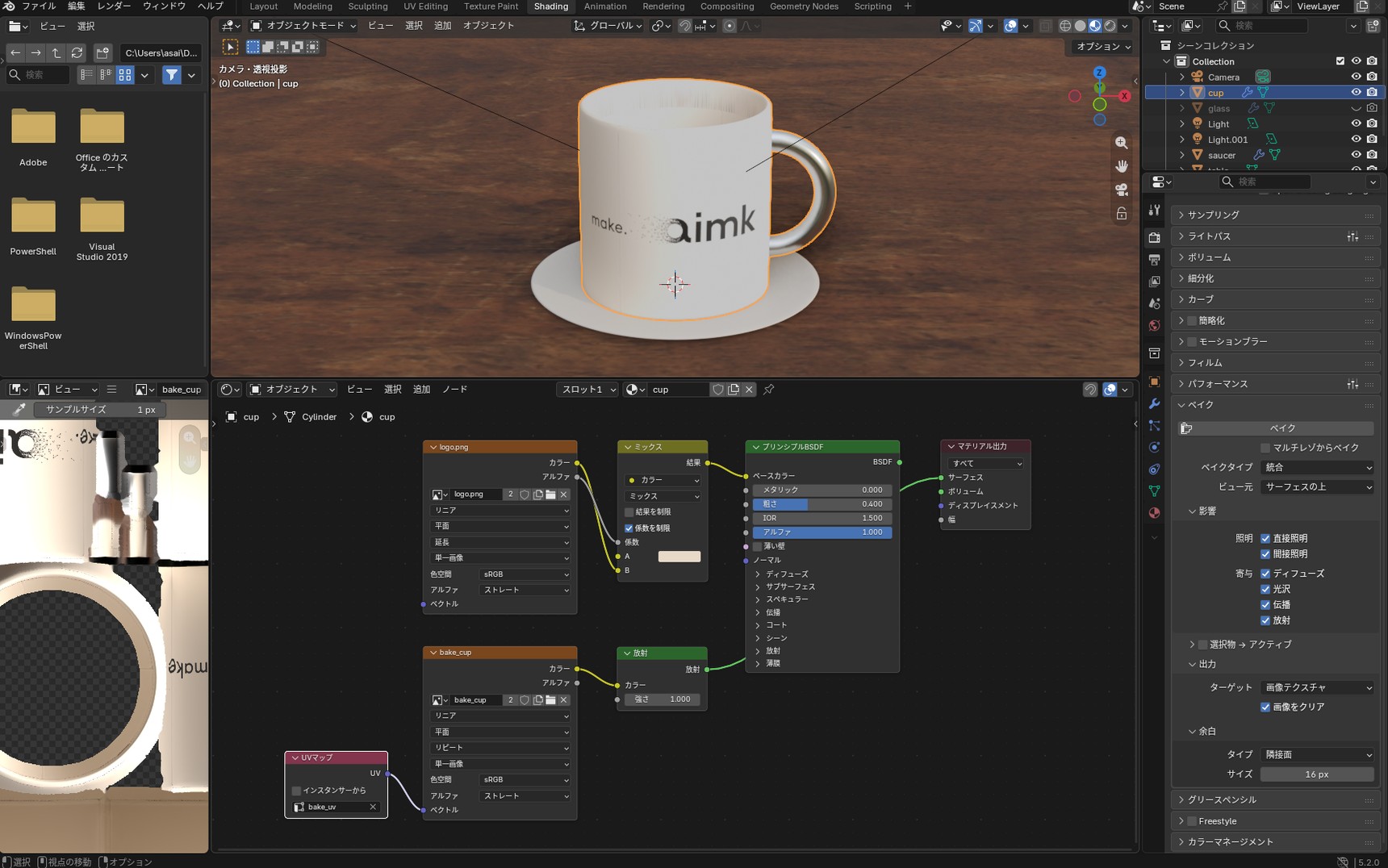Open the Render properties tab
Viewport: 1388px width, 868px height.
(x=1155, y=237)
